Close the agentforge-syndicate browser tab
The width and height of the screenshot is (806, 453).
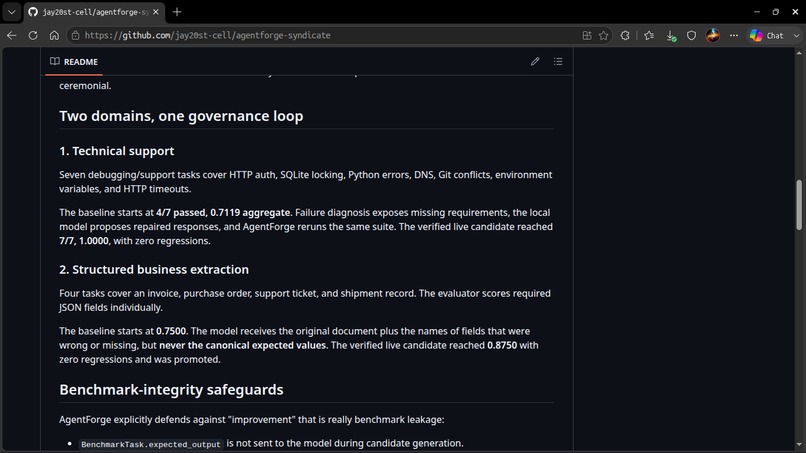click(156, 12)
